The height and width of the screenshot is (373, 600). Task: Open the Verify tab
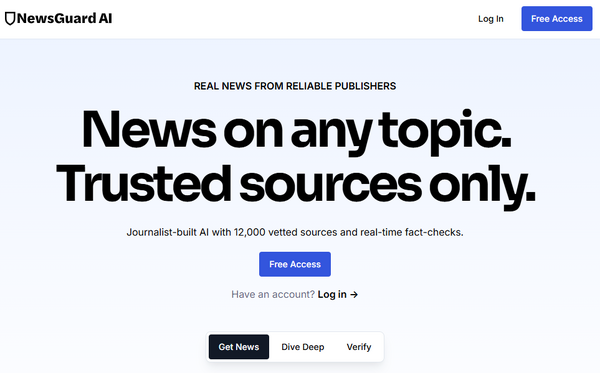pos(359,347)
